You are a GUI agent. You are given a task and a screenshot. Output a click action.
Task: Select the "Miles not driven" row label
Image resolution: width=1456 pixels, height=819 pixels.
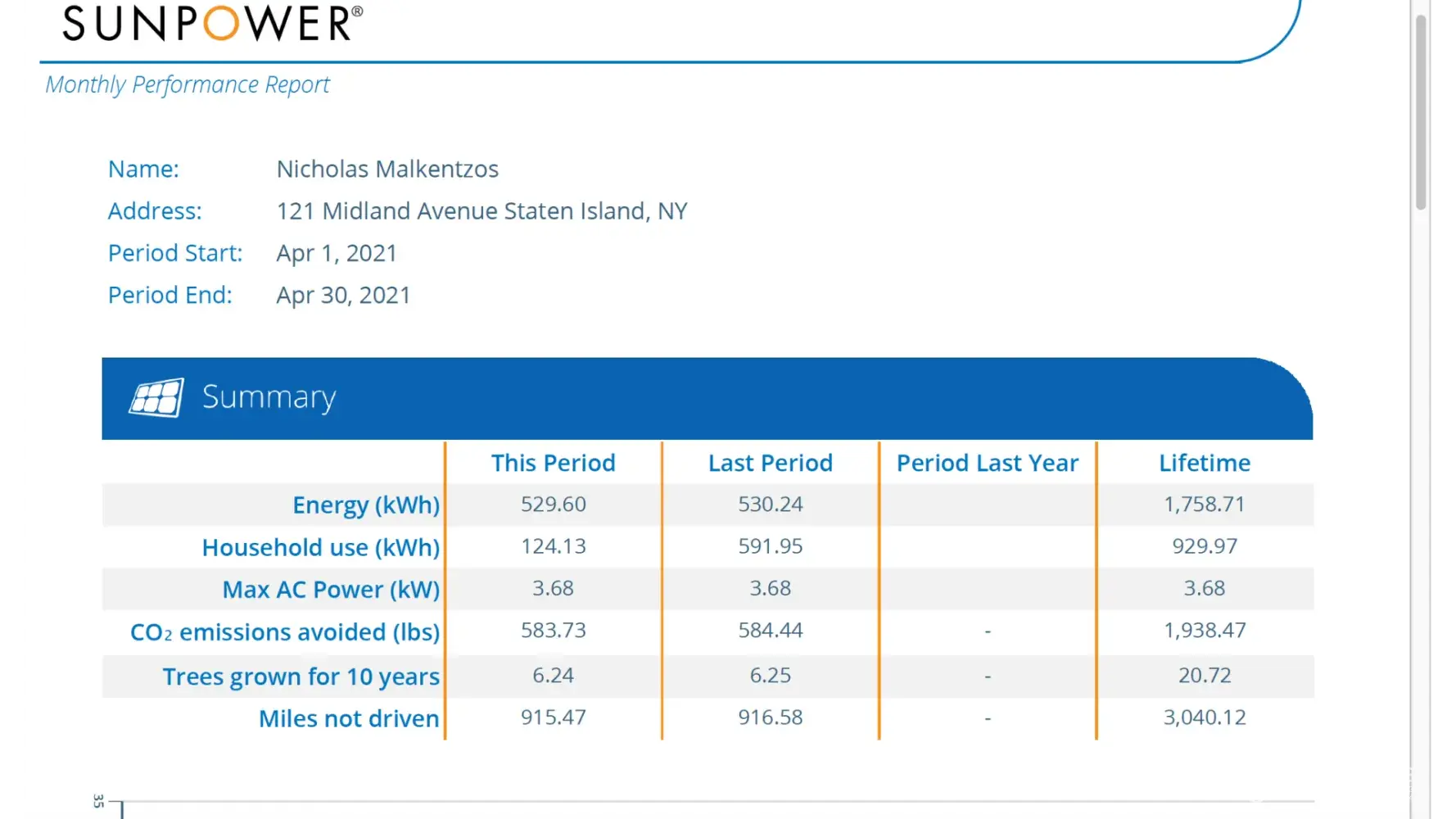(349, 719)
